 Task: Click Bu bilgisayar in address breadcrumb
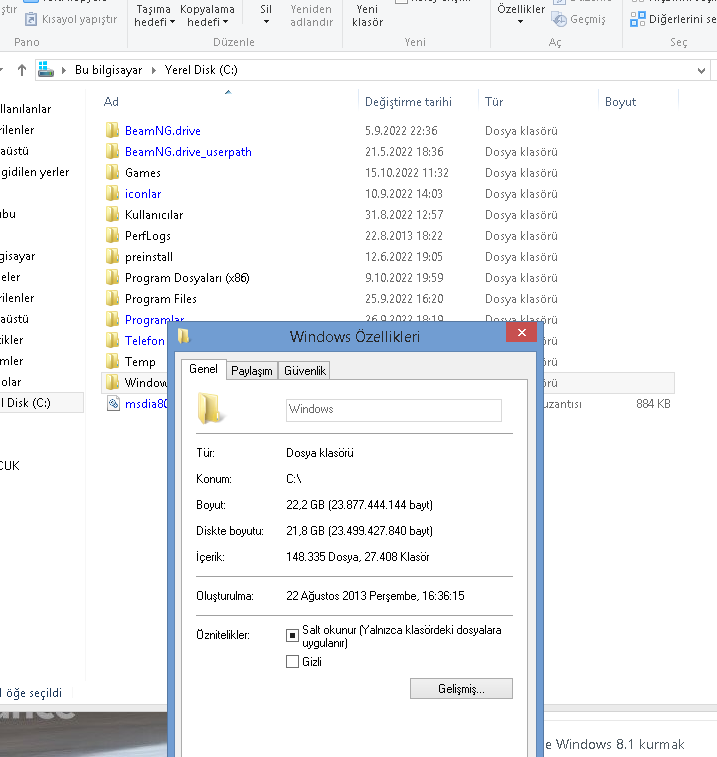click(x=108, y=70)
